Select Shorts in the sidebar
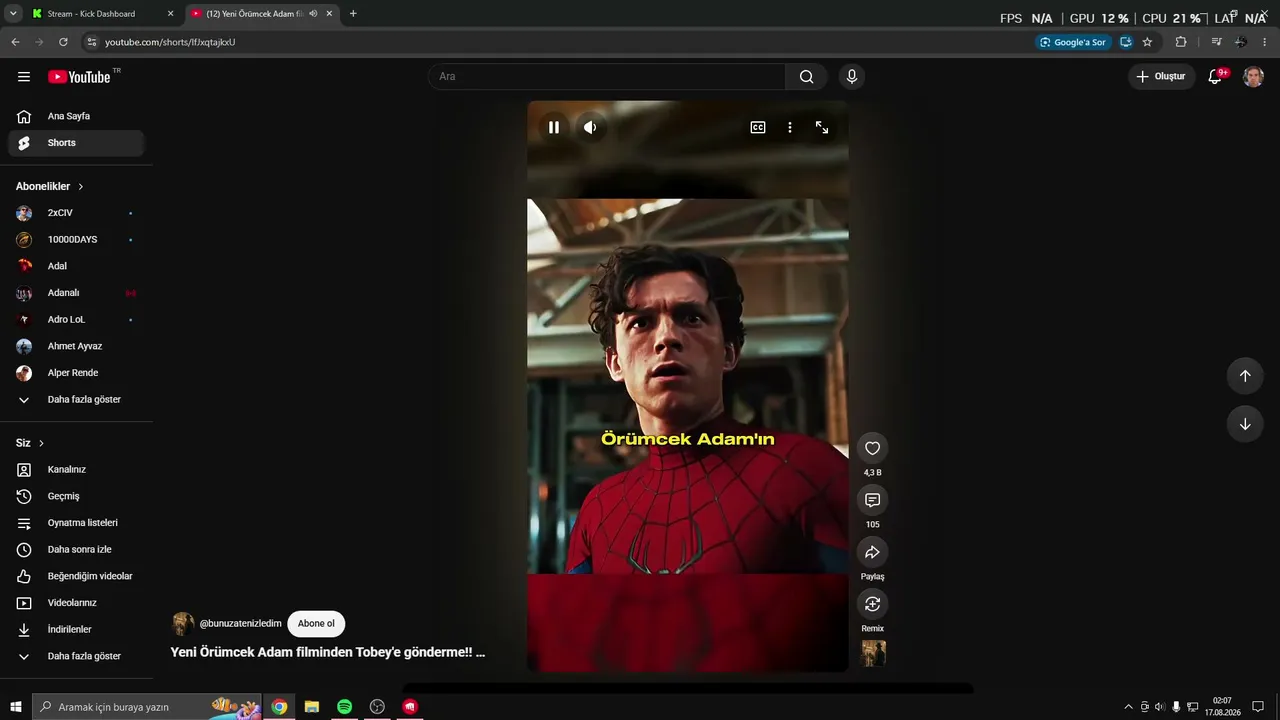Screen dimensions: 1280x720 click(76, 143)
